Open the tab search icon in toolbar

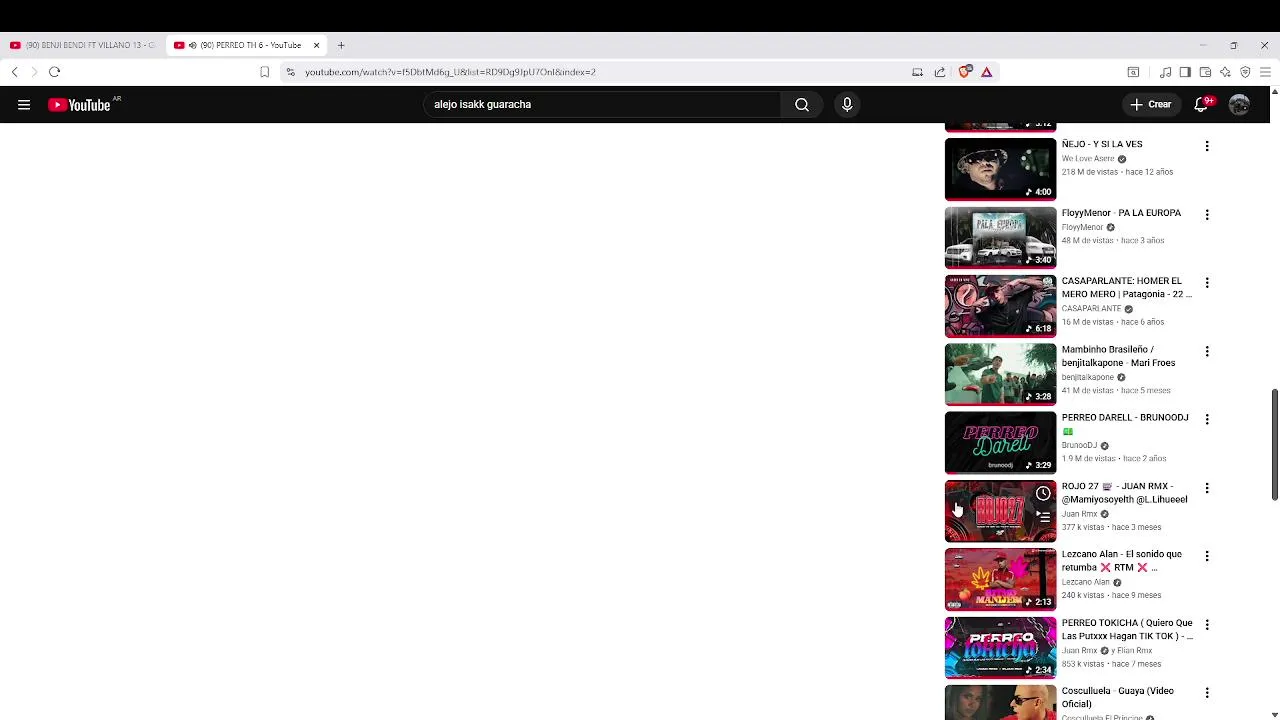tap(1133, 72)
